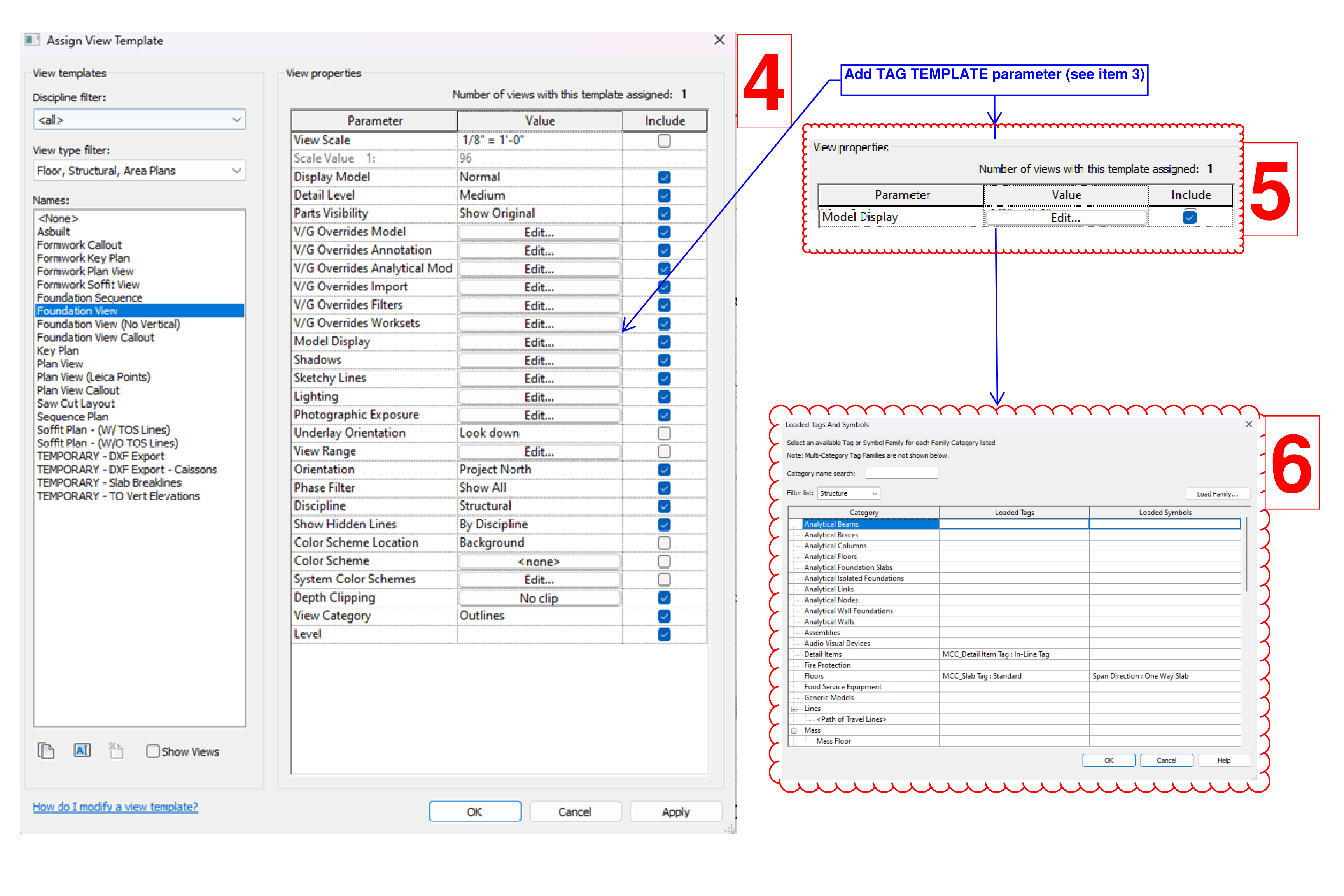Click Edit for V/G Overrides Model
This screenshot has height=896, width=1344.
pyautogui.click(x=539, y=233)
